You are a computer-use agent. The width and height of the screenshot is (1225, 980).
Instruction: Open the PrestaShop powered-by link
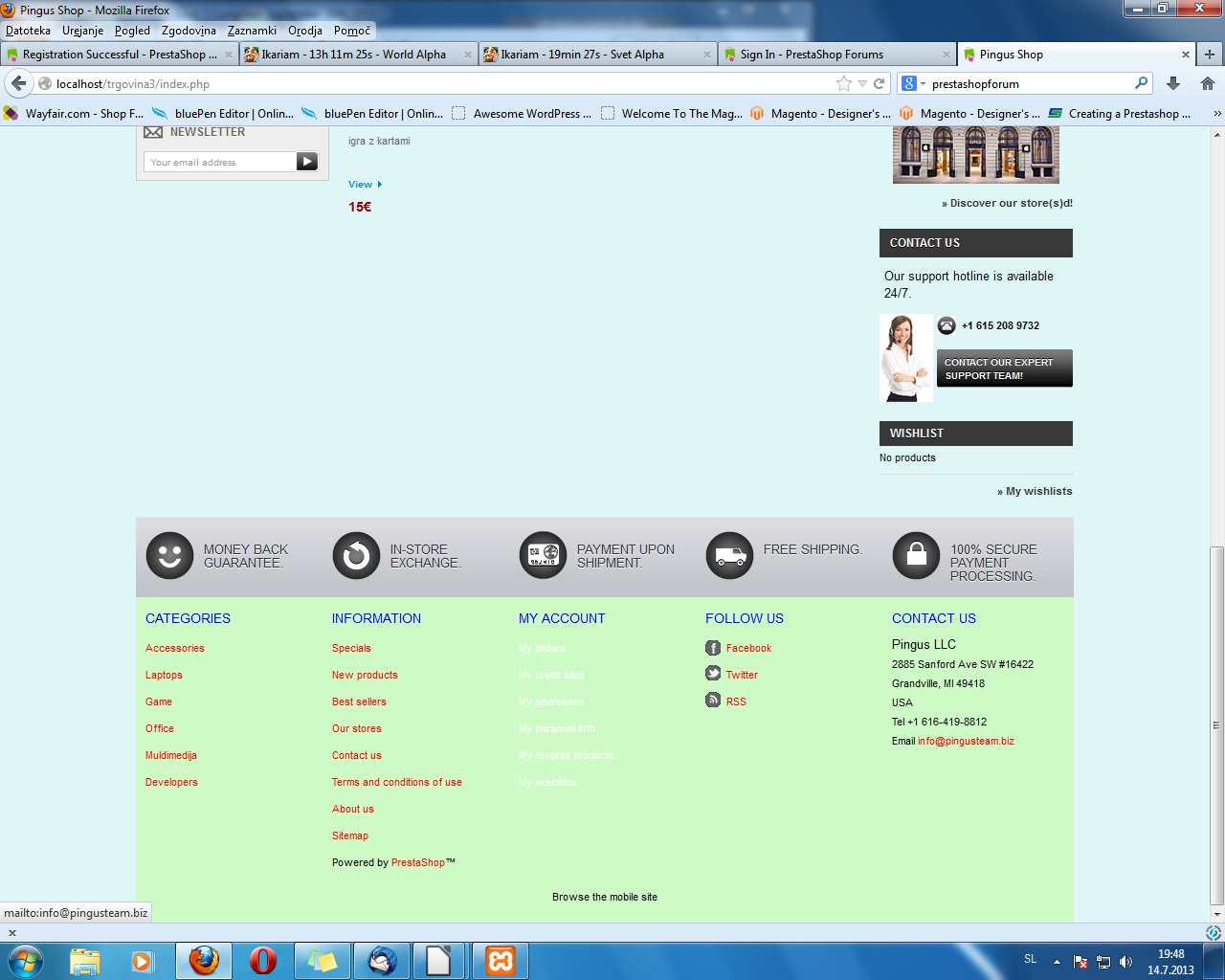tap(418, 862)
